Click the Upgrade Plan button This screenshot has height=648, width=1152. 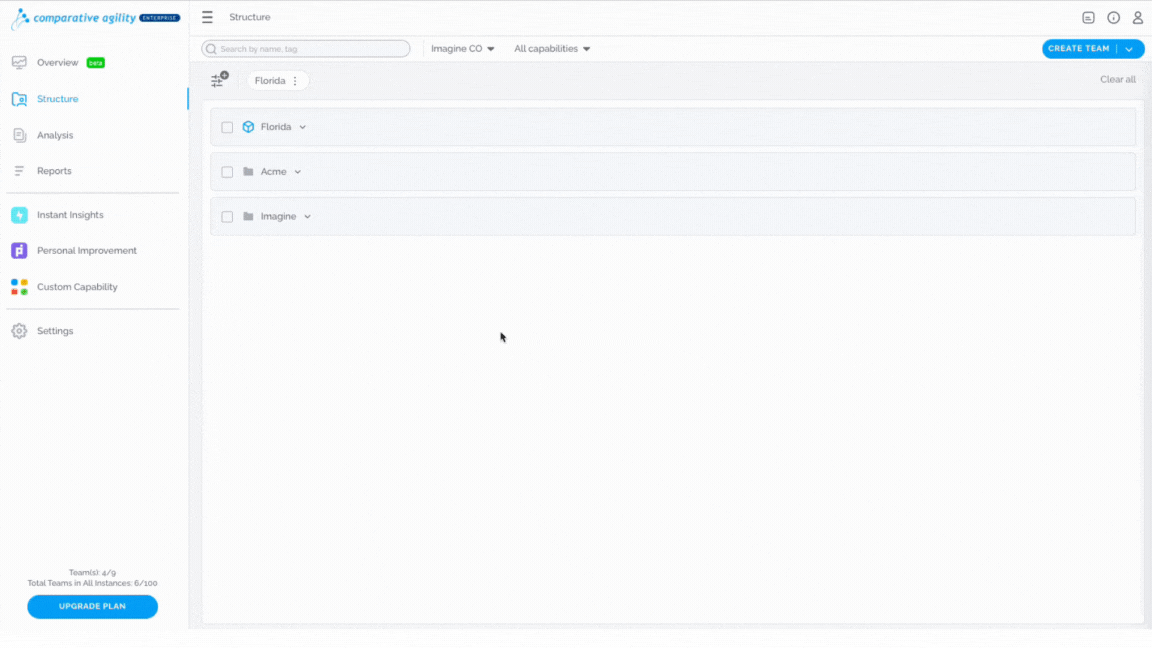[x=93, y=606]
